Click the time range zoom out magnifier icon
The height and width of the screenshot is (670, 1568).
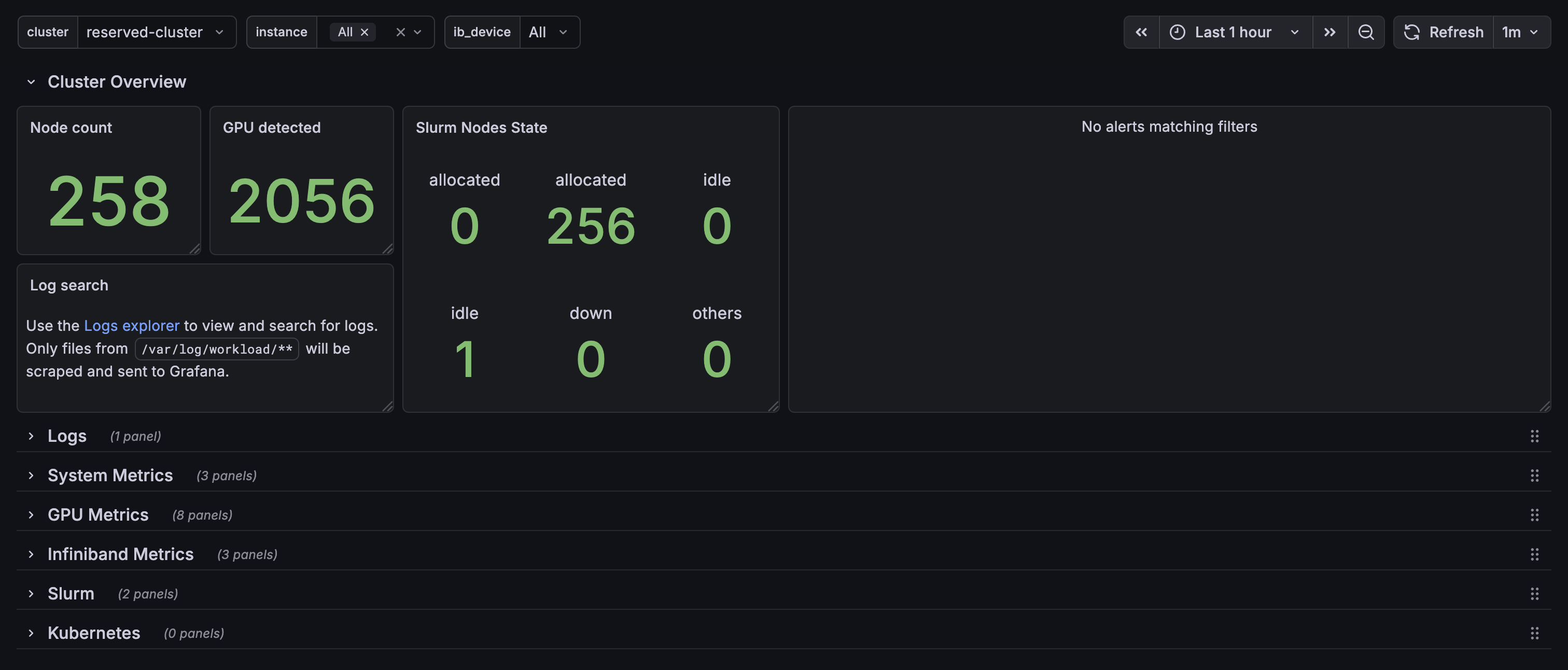(1366, 32)
